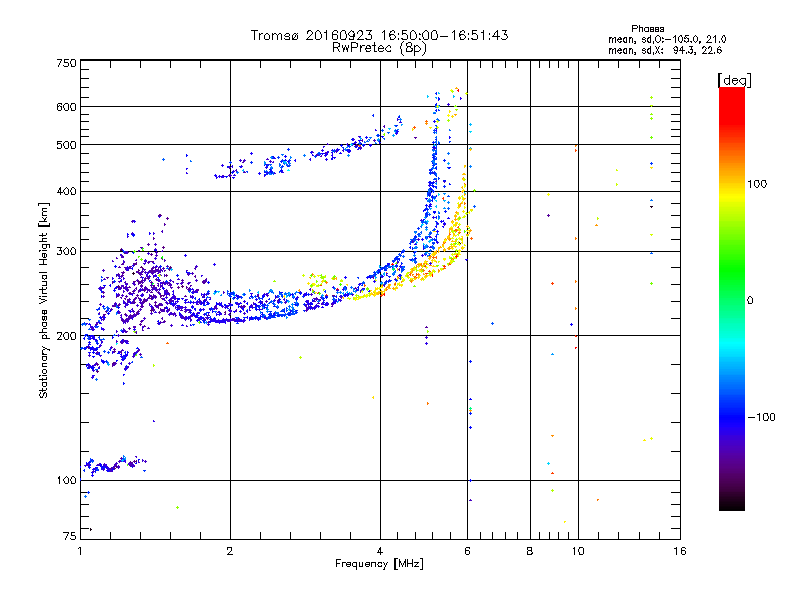Click the y-axis tick label "200"

66,336
